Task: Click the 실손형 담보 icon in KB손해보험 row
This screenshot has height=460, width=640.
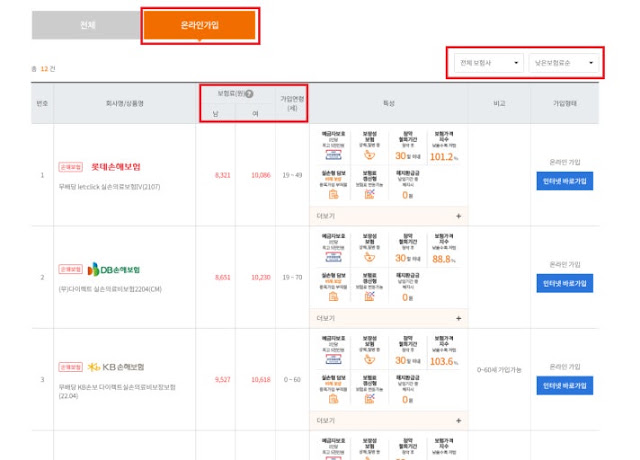Action: point(333,399)
